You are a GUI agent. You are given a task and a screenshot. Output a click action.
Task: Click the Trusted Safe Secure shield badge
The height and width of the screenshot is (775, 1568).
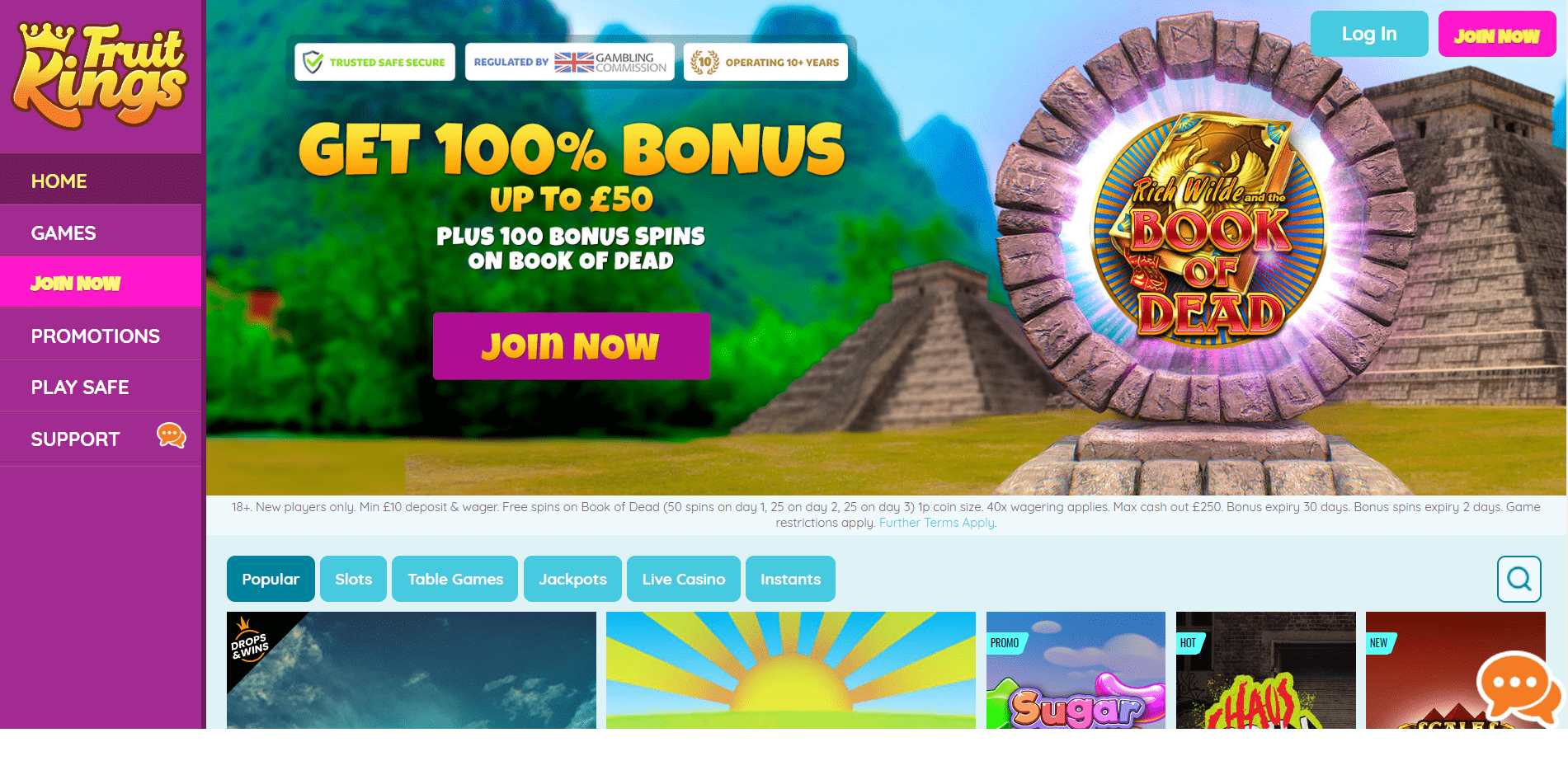[374, 62]
